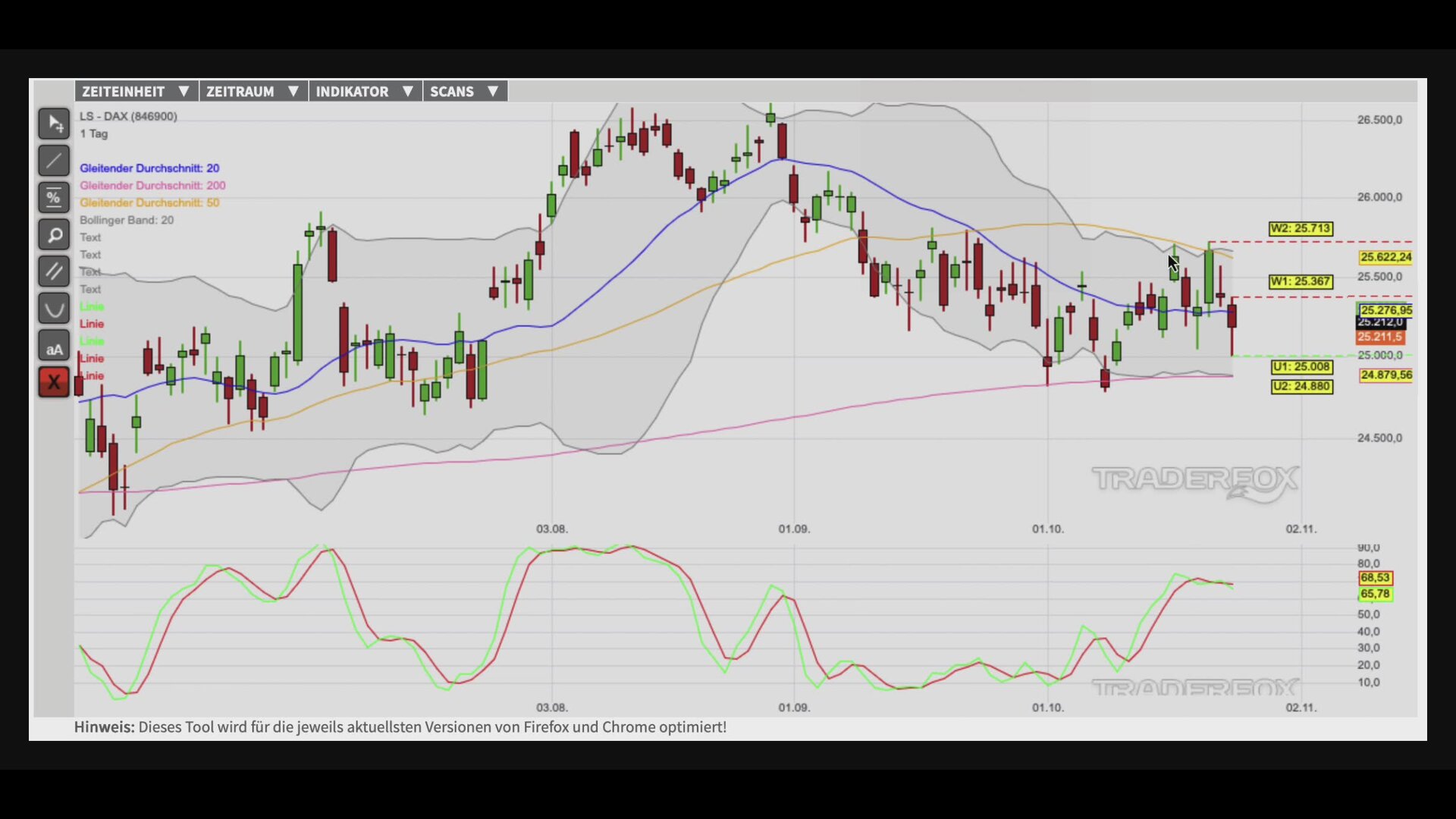
Task: Open the ZEITRAUM dropdown menu
Action: [x=253, y=92]
